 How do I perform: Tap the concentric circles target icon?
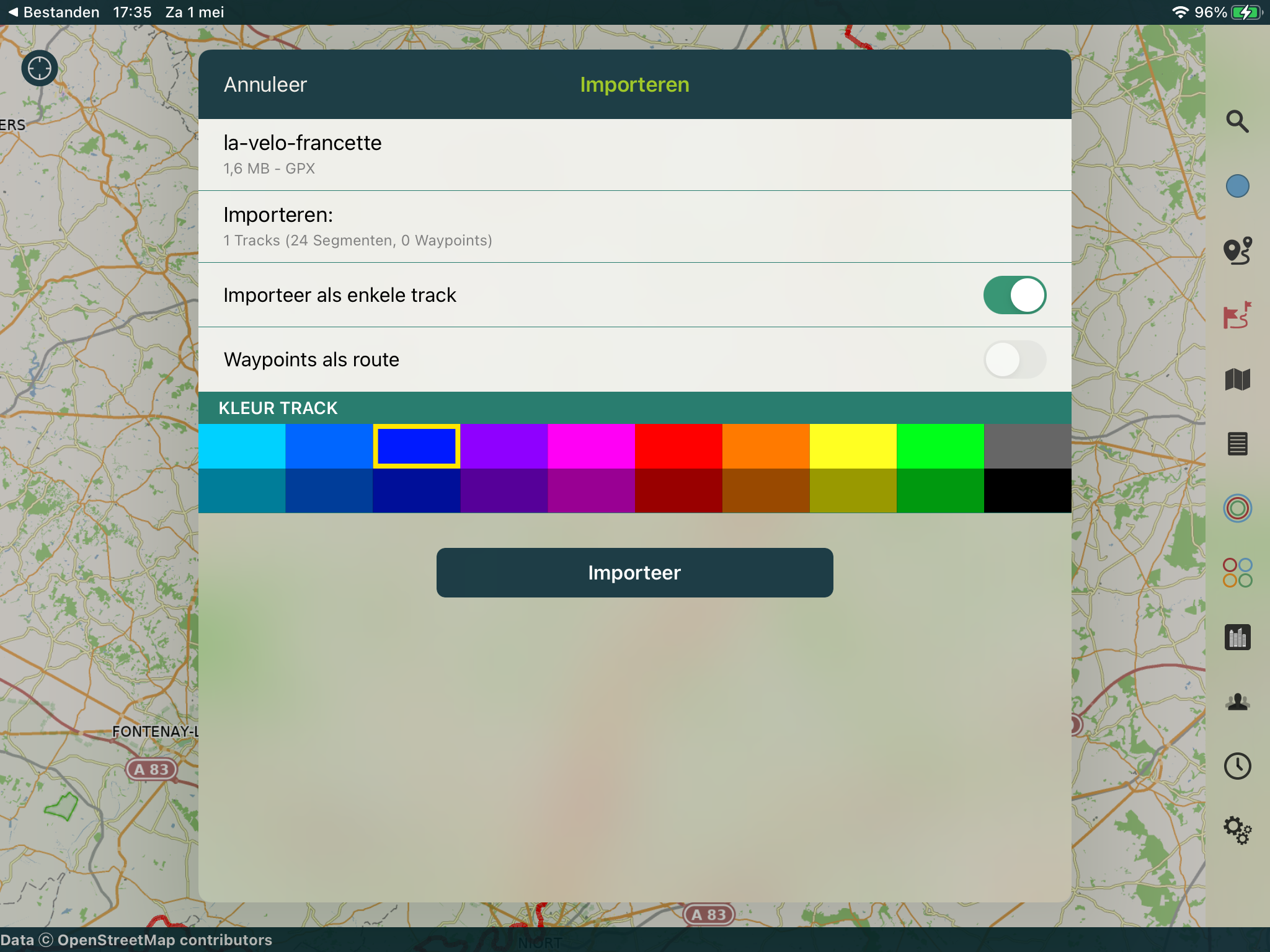pos(1237,508)
